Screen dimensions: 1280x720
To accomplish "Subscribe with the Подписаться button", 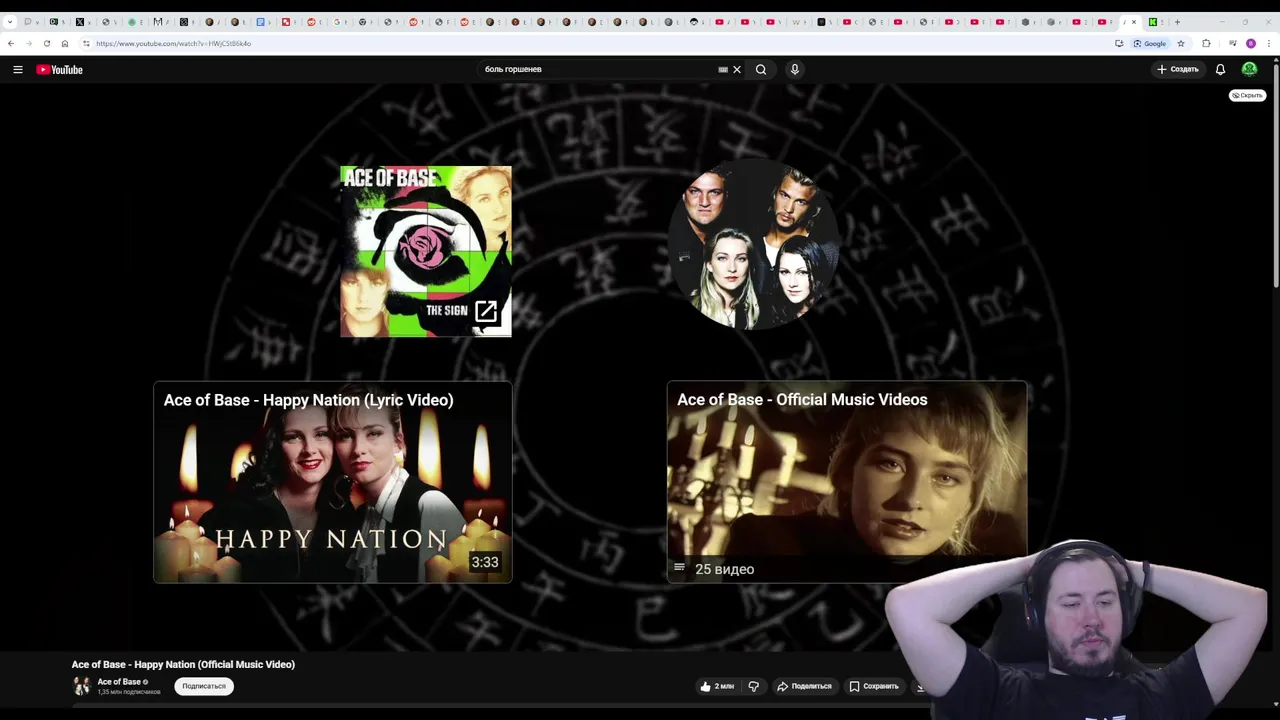I will (204, 686).
